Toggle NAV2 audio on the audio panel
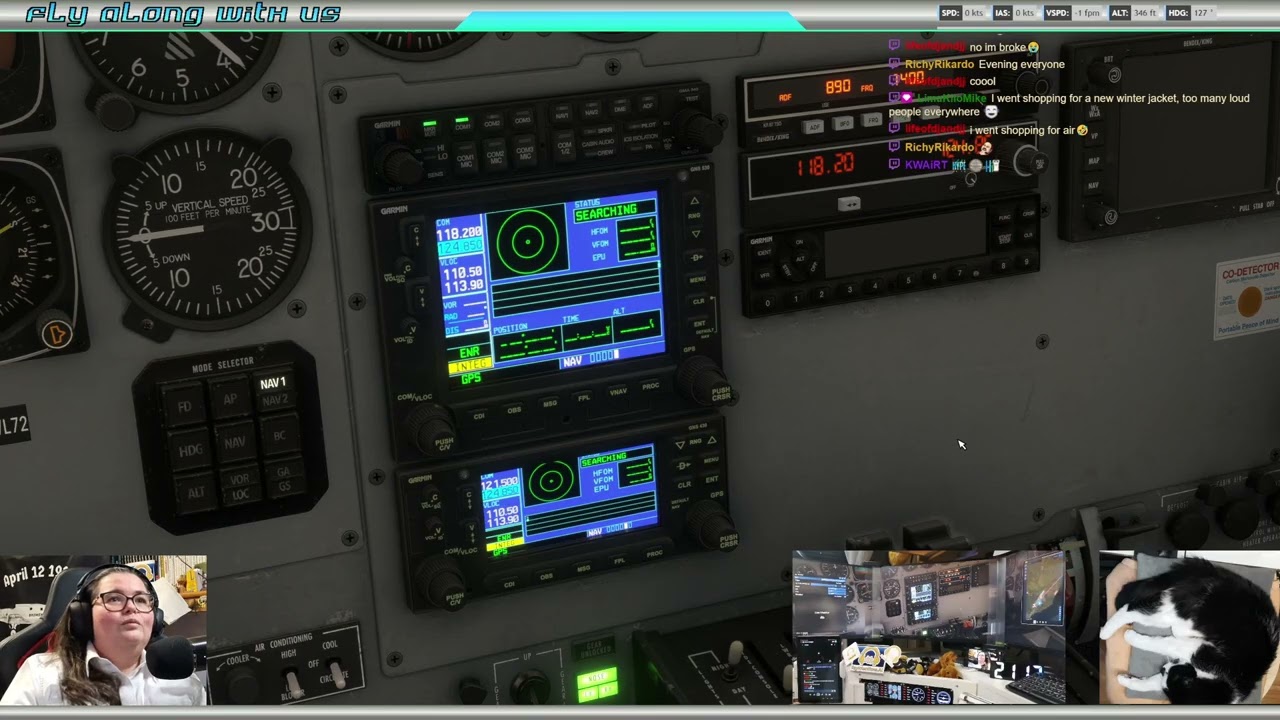The image size is (1280, 720). click(x=591, y=110)
